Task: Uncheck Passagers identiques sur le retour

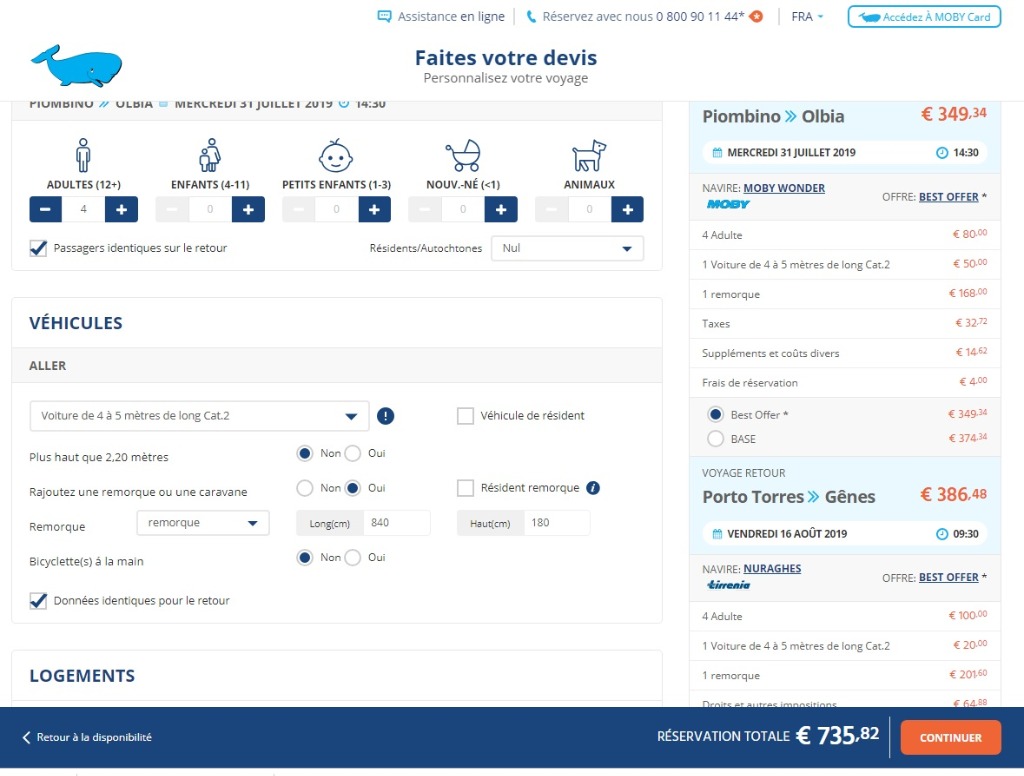Action: (39, 248)
